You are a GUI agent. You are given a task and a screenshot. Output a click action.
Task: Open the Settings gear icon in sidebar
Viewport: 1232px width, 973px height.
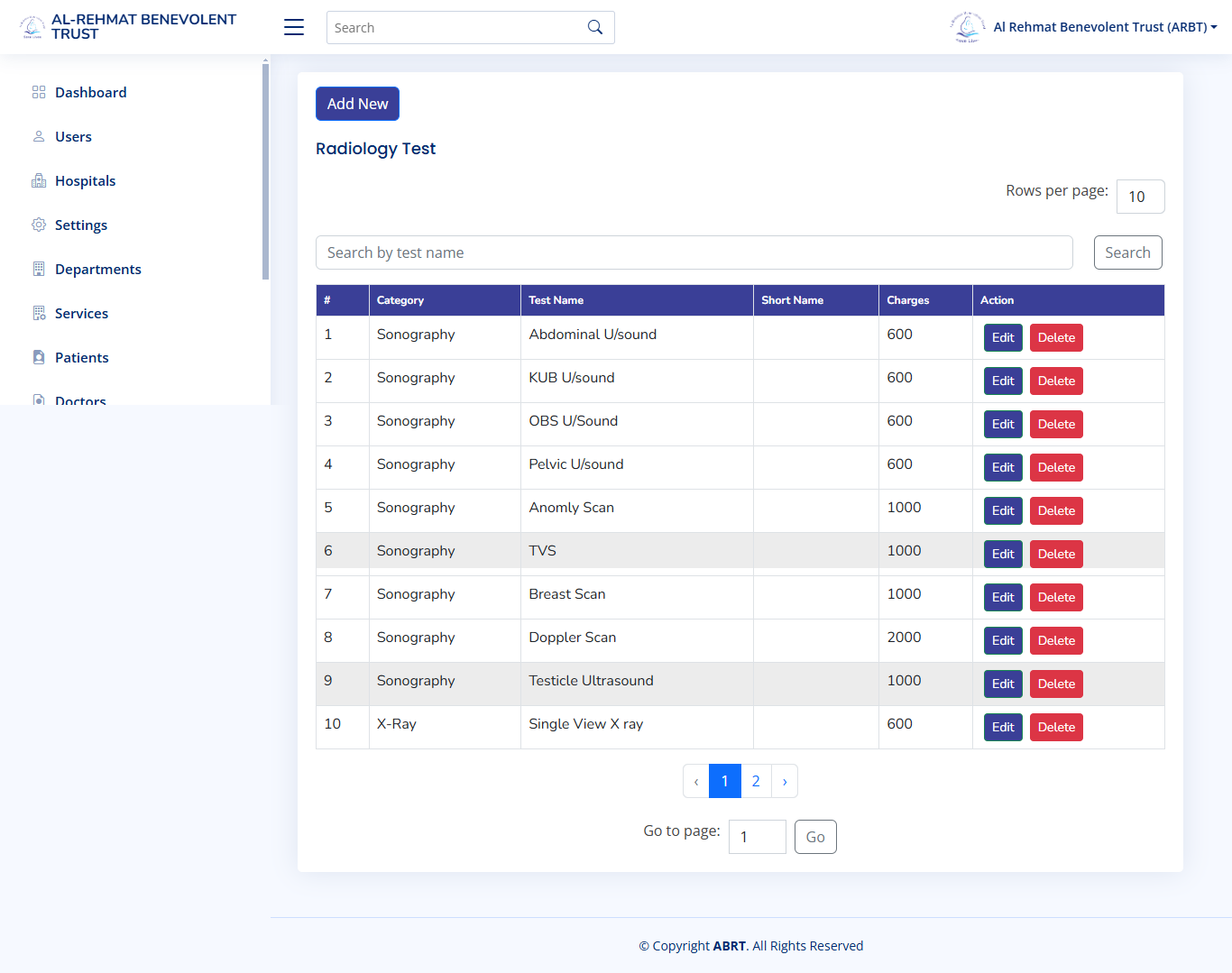point(38,225)
